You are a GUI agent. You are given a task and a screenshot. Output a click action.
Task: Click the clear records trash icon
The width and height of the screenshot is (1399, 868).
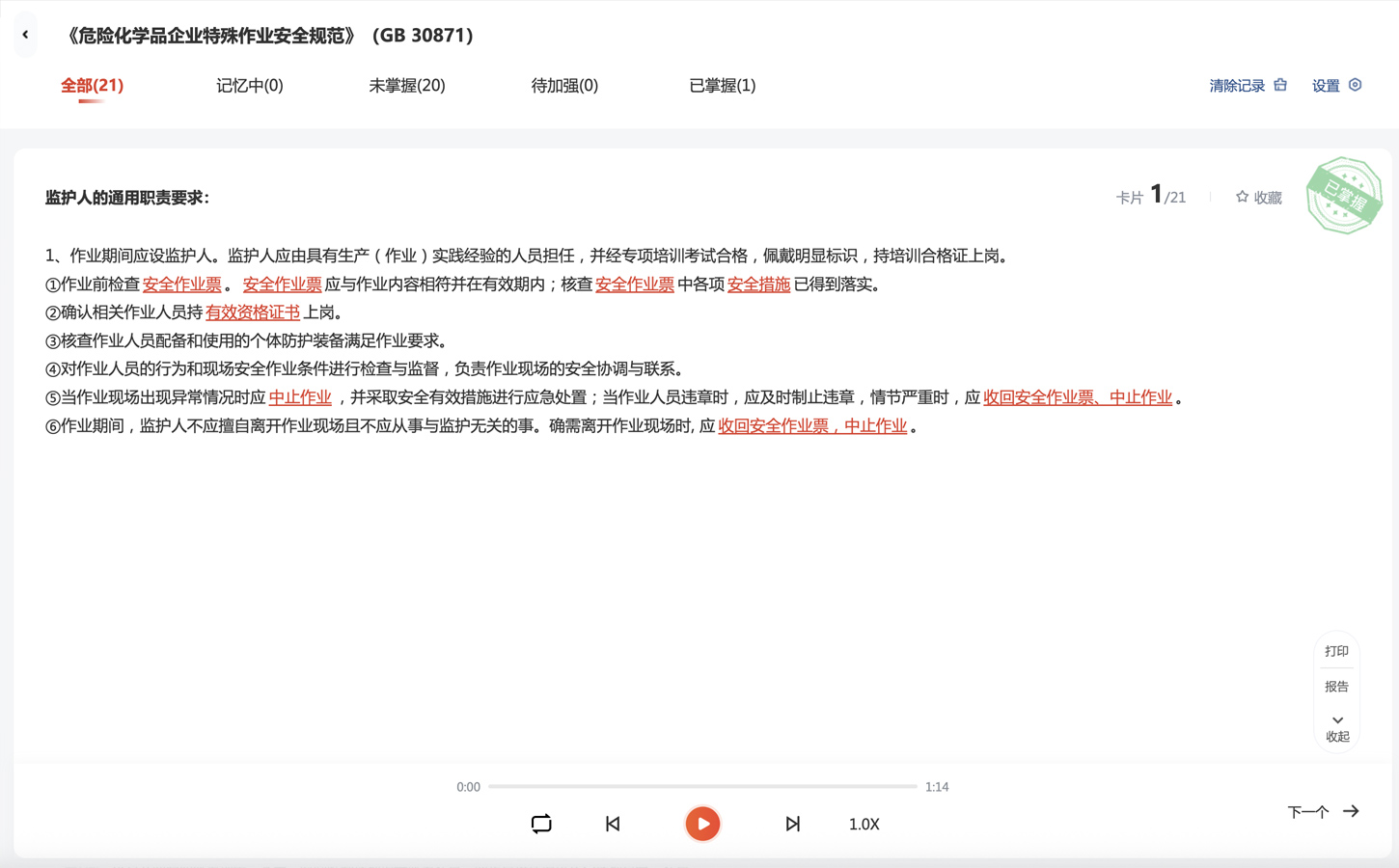(1280, 85)
